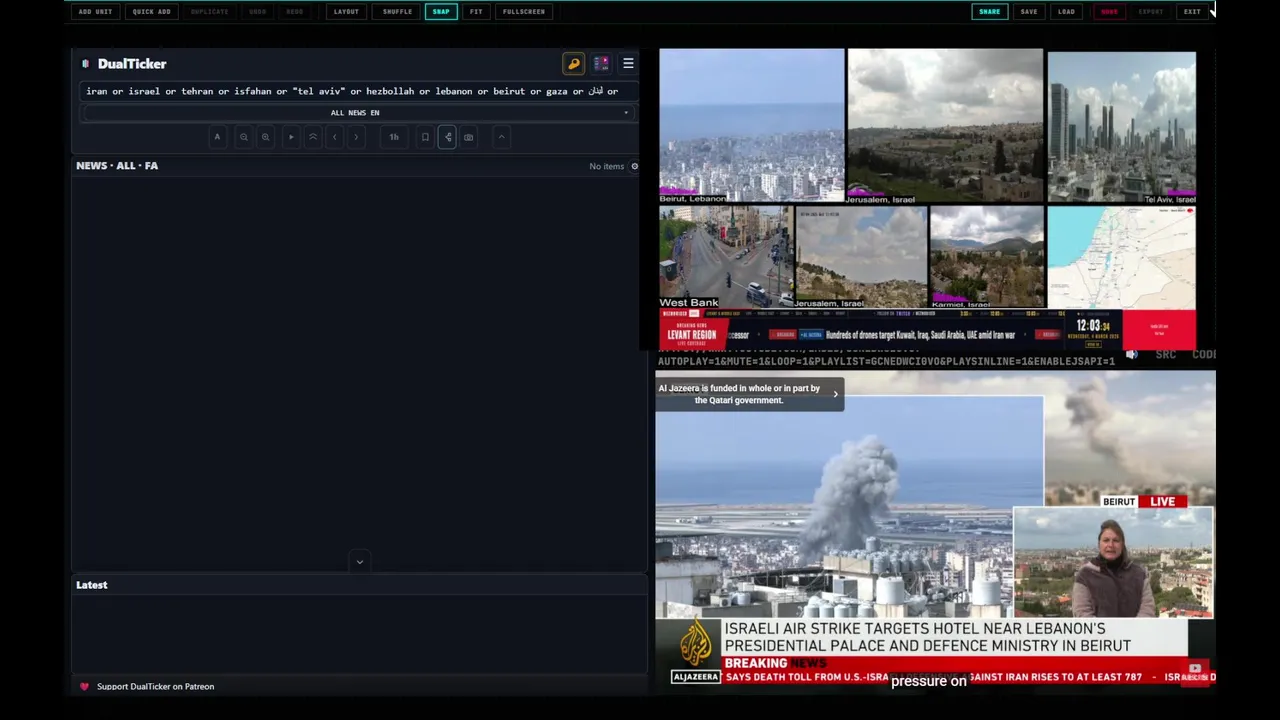Open the news feed settings gear
Viewport: 1280px width, 720px height.
coord(634,166)
